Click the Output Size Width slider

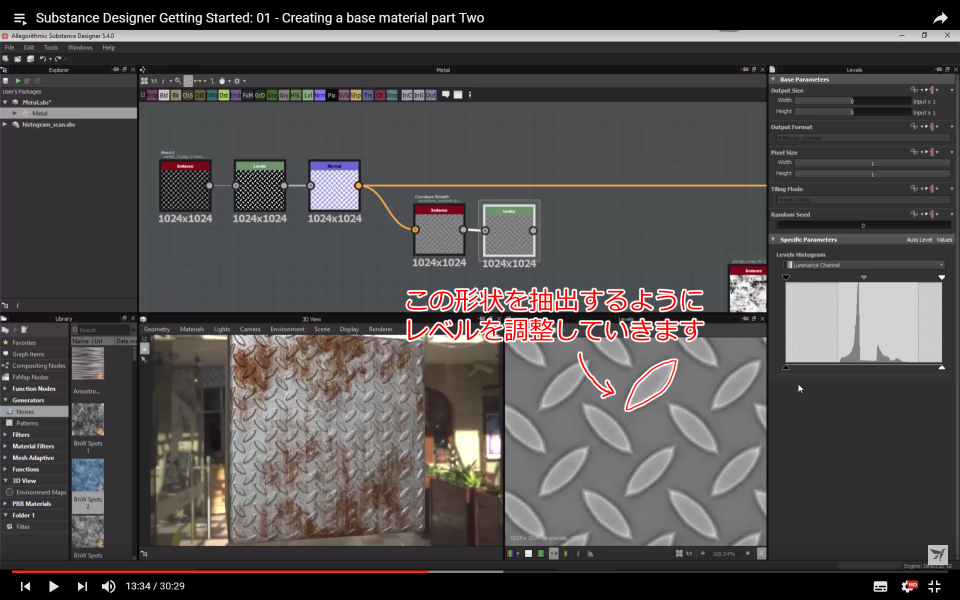click(853, 101)
